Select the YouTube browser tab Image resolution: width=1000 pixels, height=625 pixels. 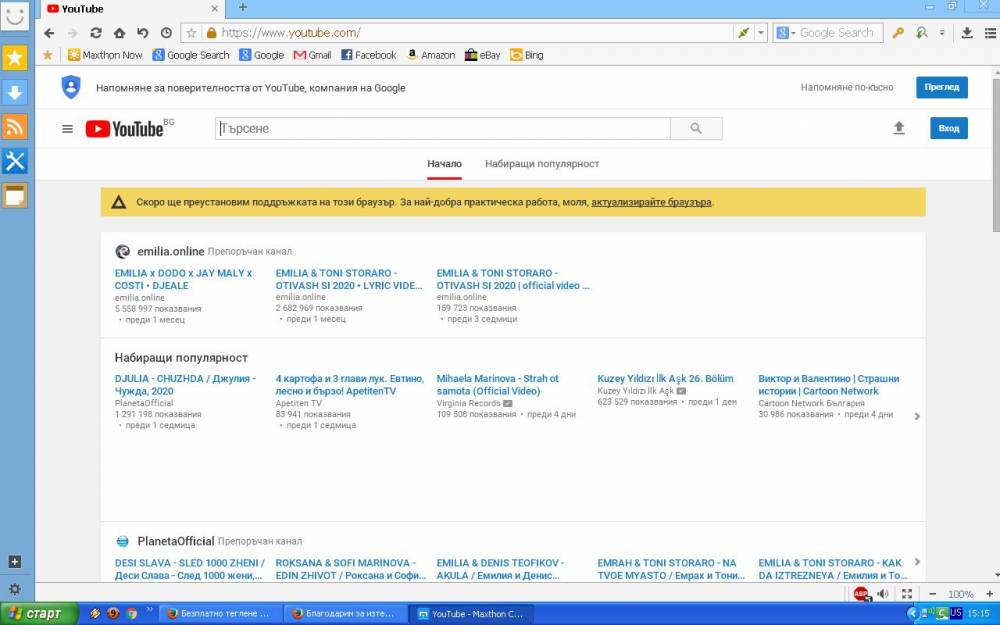point(133,9)
